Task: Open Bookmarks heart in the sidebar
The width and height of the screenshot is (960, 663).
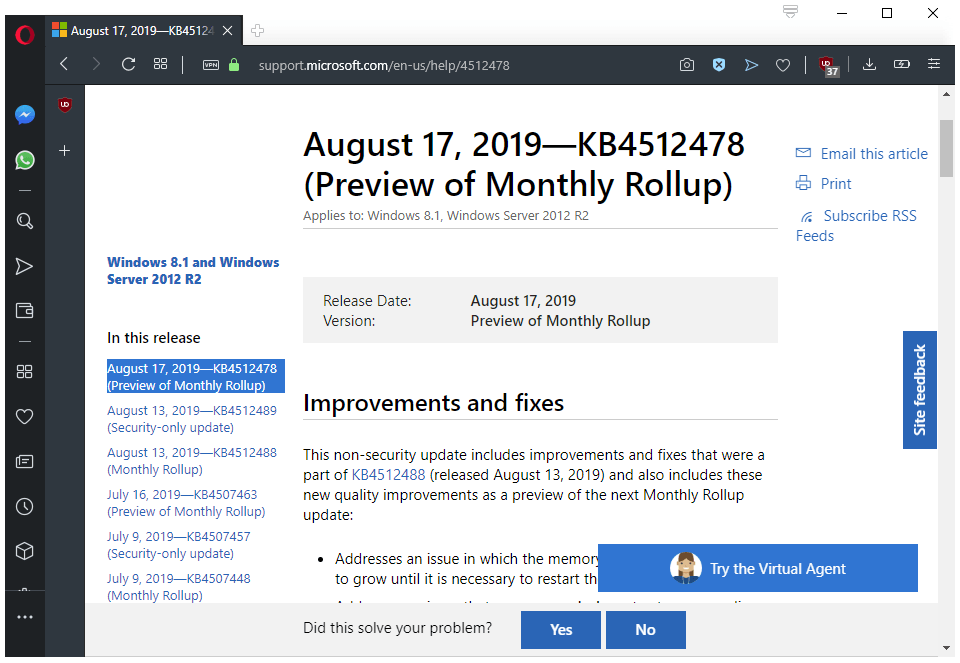Action: pos(24,416)
